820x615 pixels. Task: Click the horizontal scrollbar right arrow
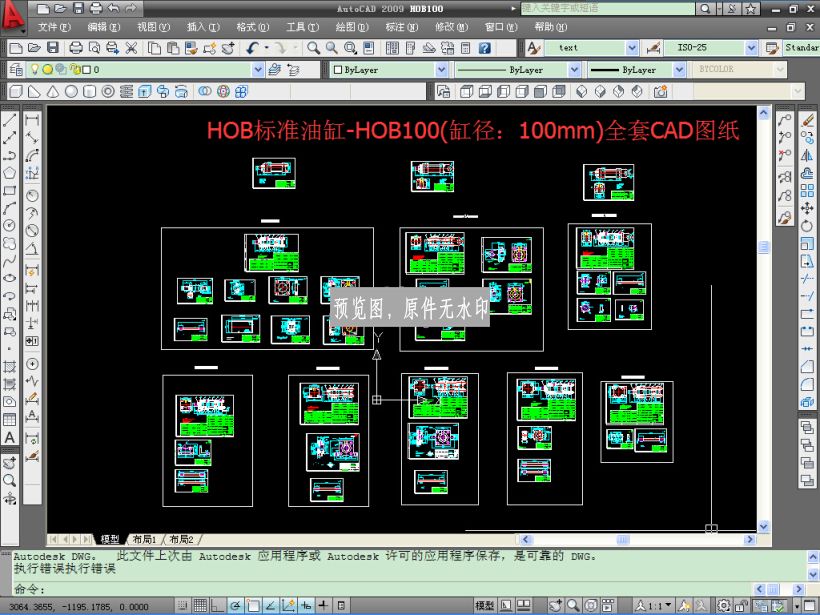(750, 539)
